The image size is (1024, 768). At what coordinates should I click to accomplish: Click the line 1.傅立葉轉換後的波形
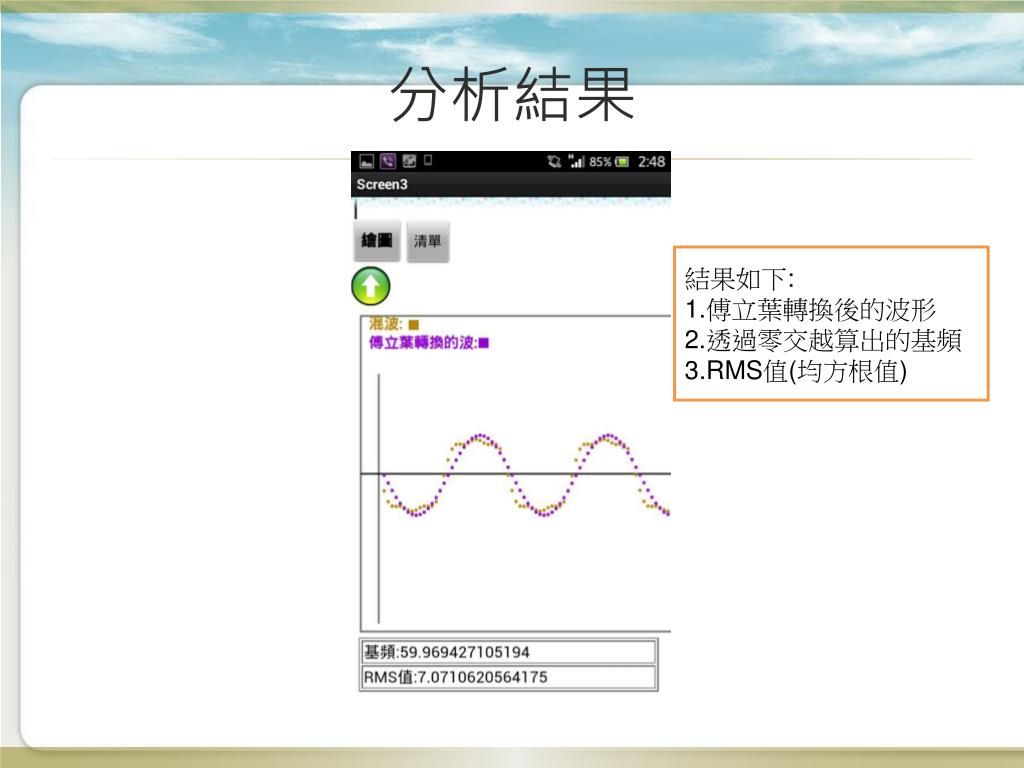810,310
